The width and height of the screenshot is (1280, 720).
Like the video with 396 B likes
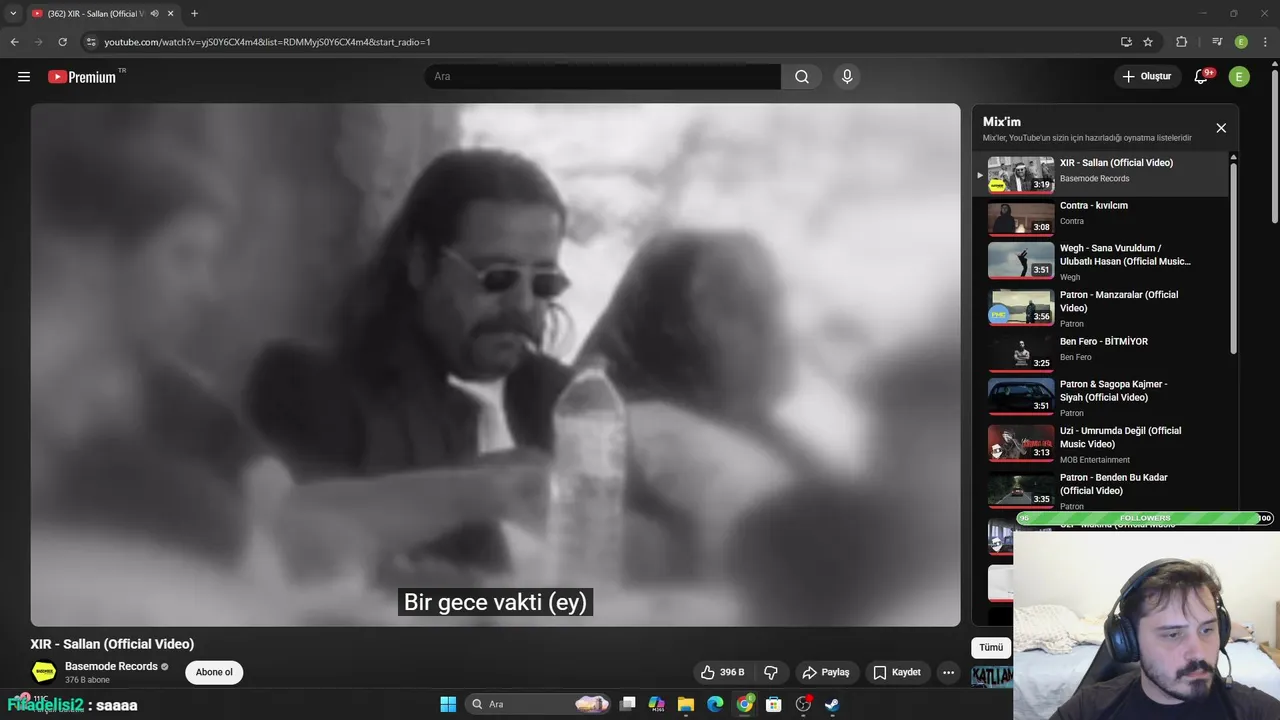click(722, 672)
